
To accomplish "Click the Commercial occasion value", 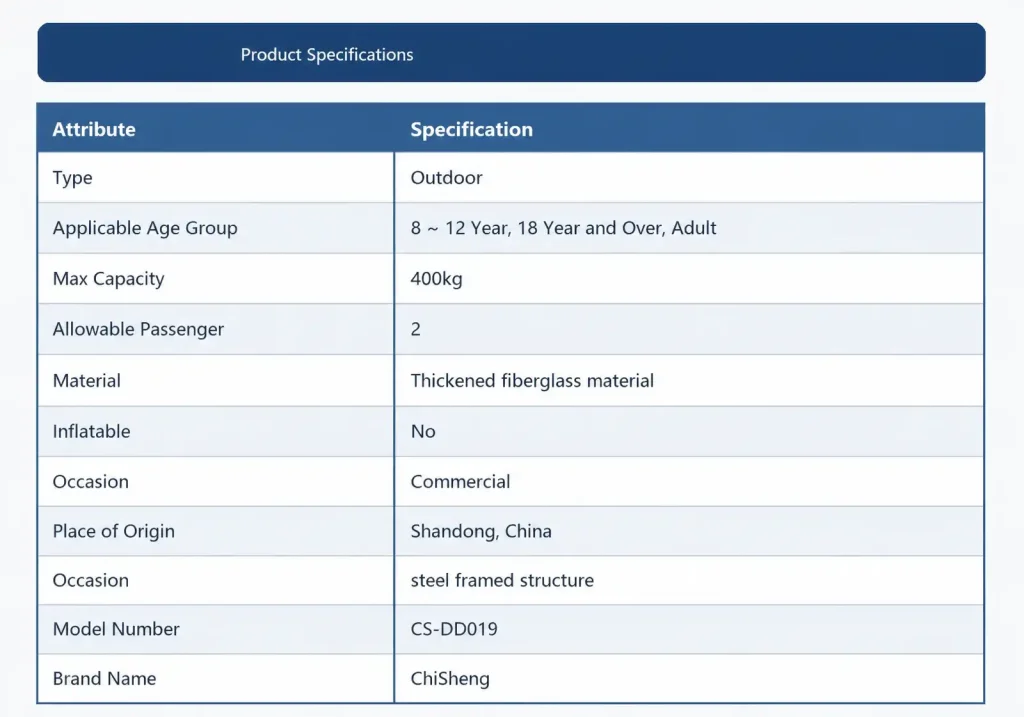I will click(x=460, y=482).
